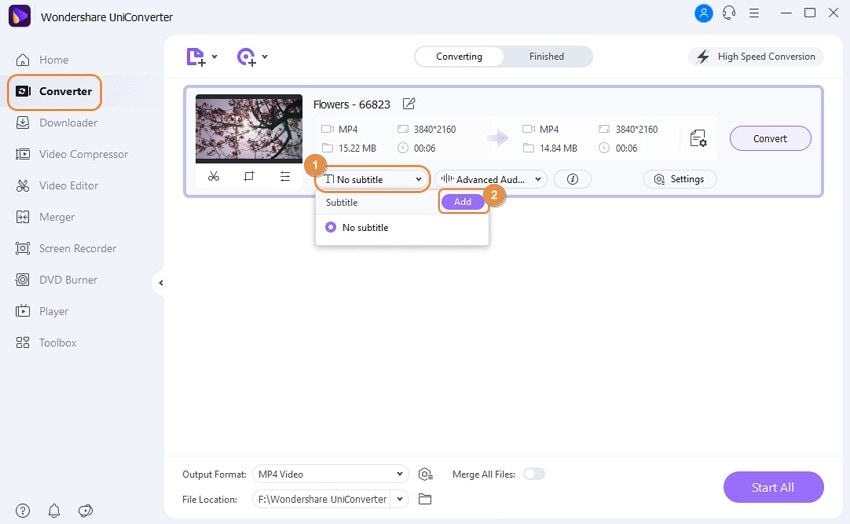Open the headset support icon
Image resolution: width=850 pixels, height=524 pixels.
coord(729,13)
